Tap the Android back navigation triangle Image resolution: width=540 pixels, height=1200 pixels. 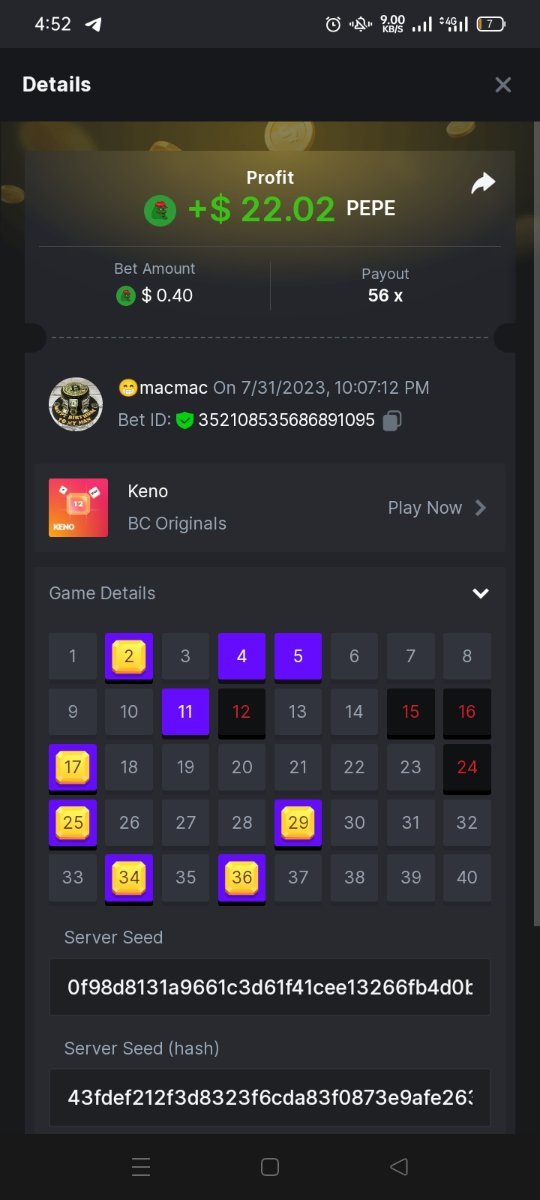[x=399, y=1166]
